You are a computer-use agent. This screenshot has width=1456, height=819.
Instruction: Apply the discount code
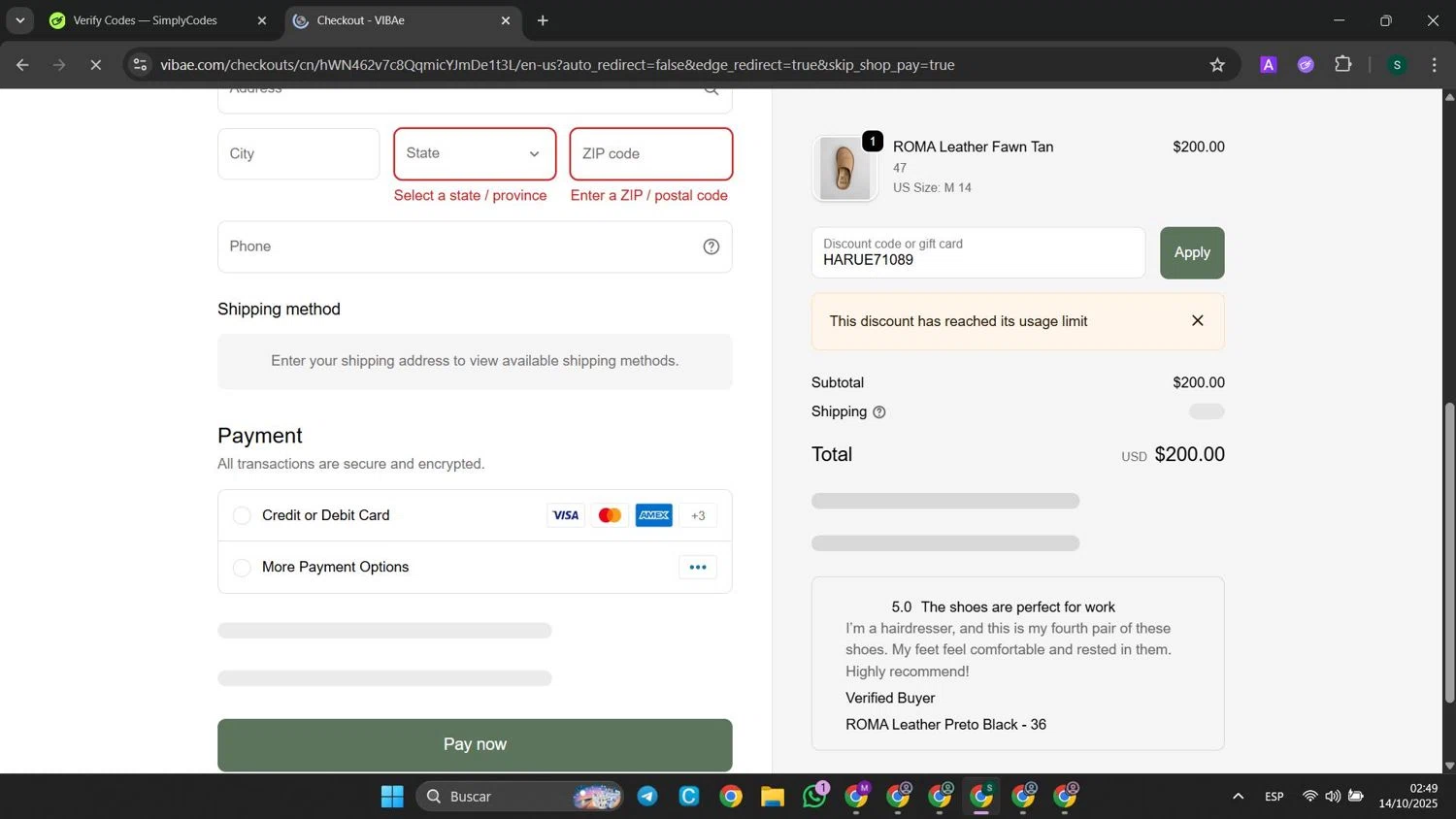pyautogui.click(x=1192, y=252)
